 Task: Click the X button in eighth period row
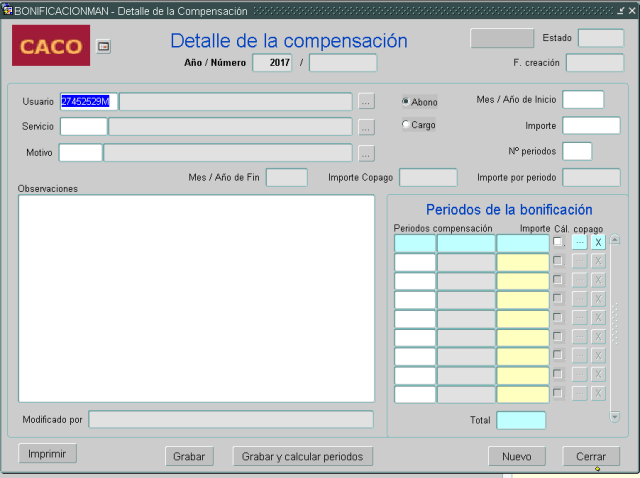(598, 374)
